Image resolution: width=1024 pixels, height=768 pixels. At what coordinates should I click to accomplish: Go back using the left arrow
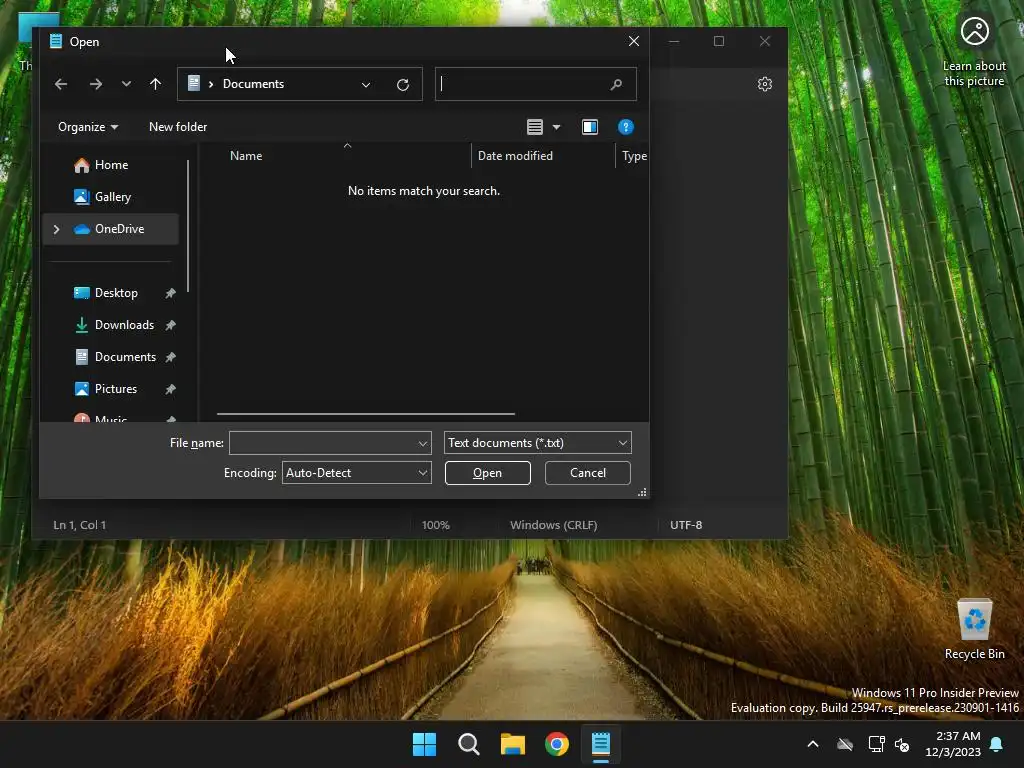coord(61,84)
